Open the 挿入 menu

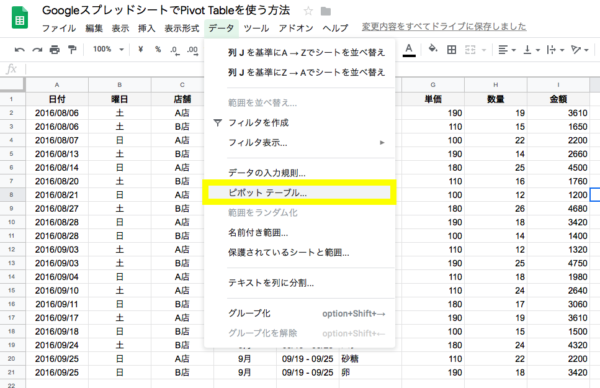147,28
